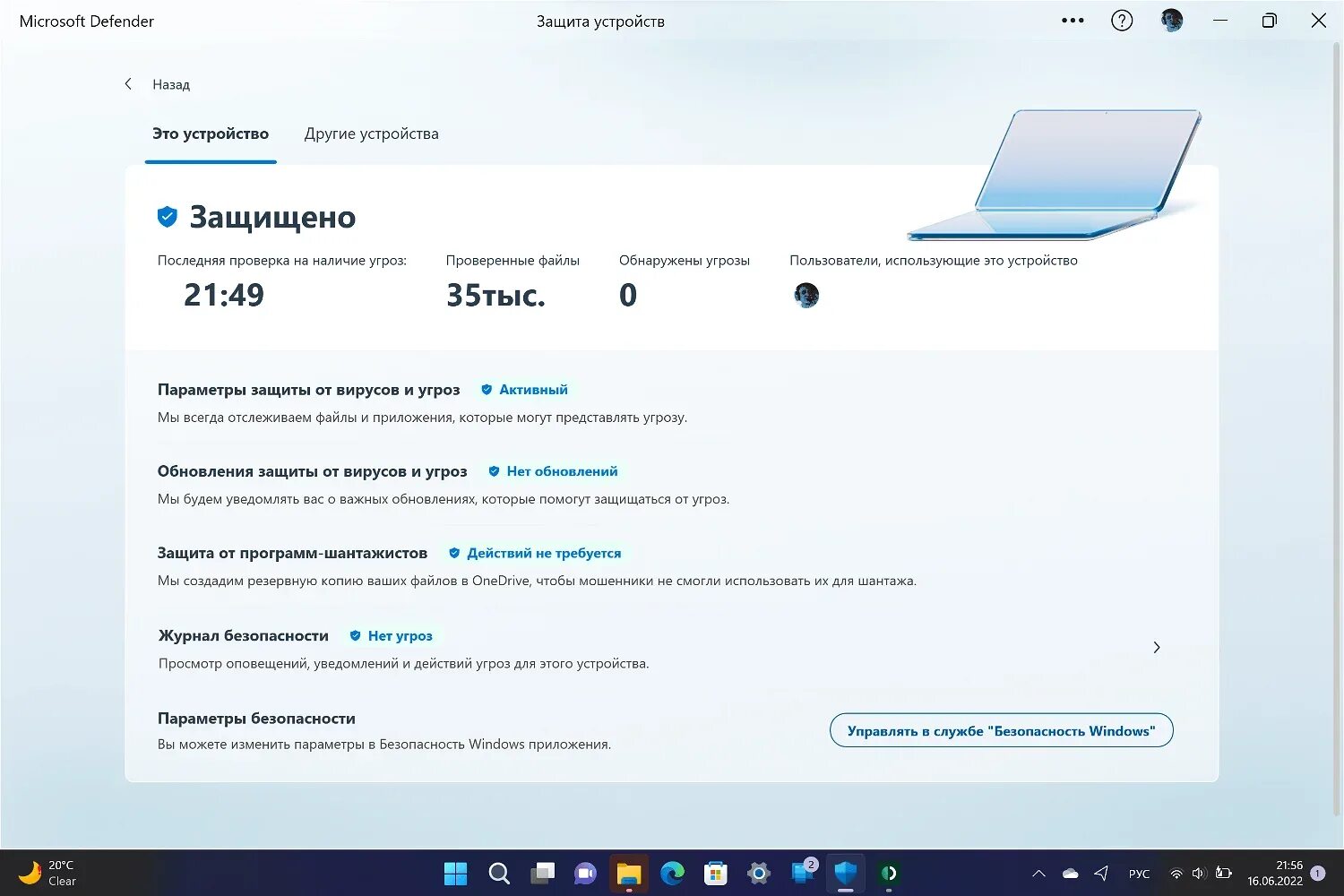Screen dimensions: 1344x896
Task: Open the green circular app on taskbar
Action: tap(889, 874)
